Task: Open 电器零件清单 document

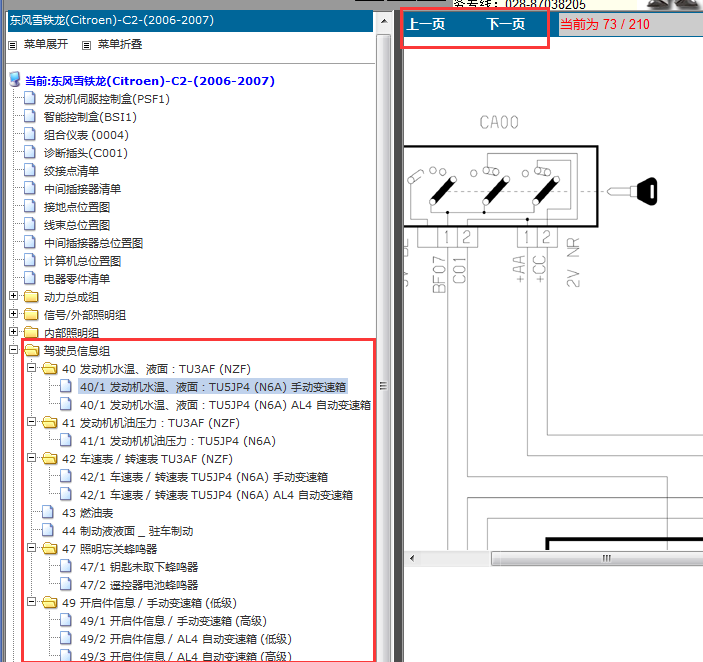Action: [77, 279]
